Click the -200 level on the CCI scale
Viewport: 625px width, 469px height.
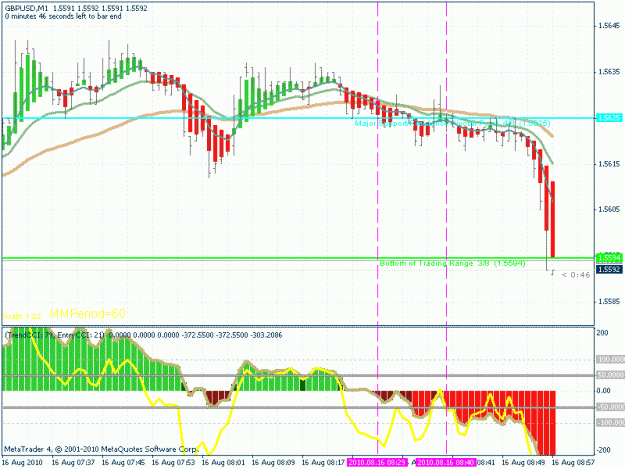603,450
